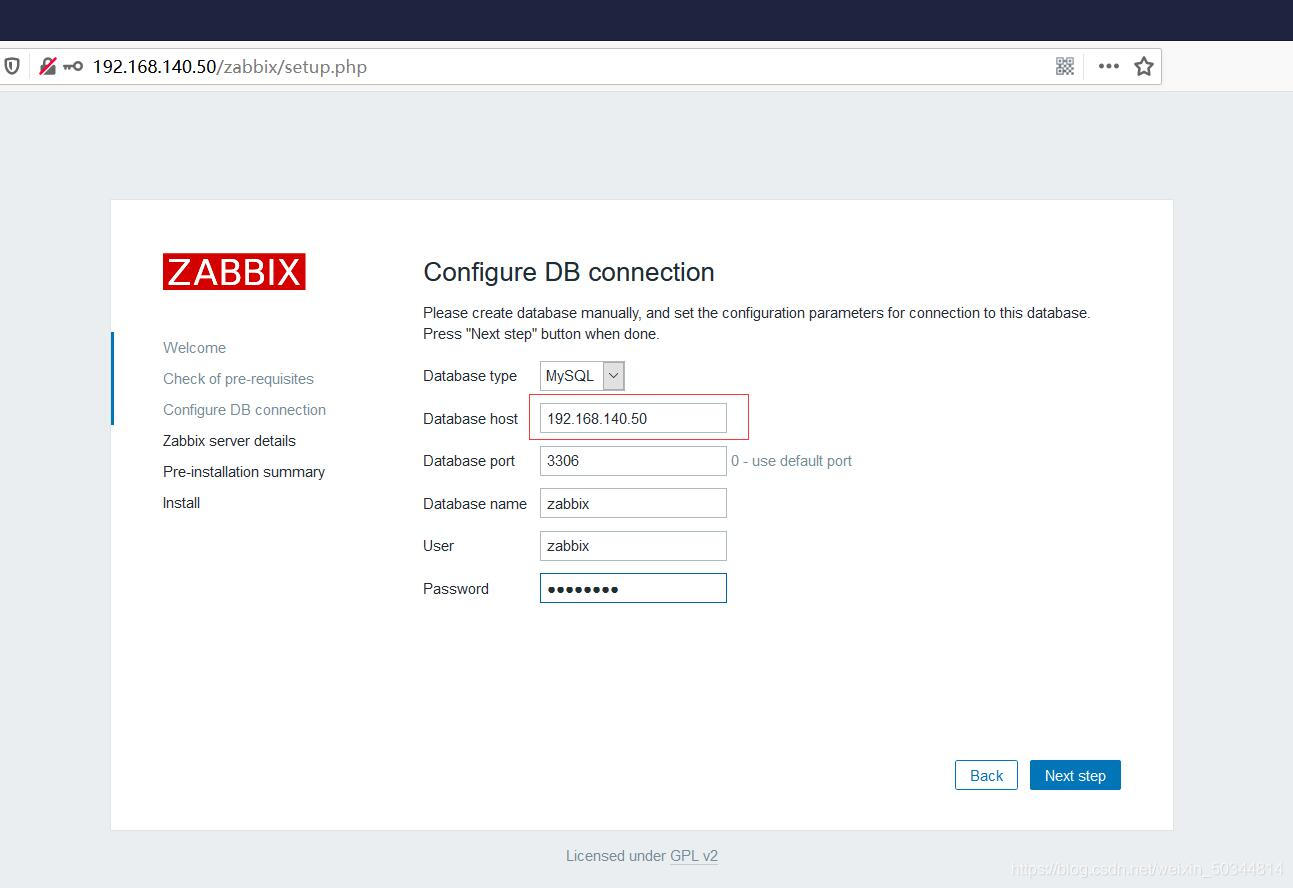Click the Database host label
Image resolution: width=1293 pixels, height=888 pixels.
470,419
